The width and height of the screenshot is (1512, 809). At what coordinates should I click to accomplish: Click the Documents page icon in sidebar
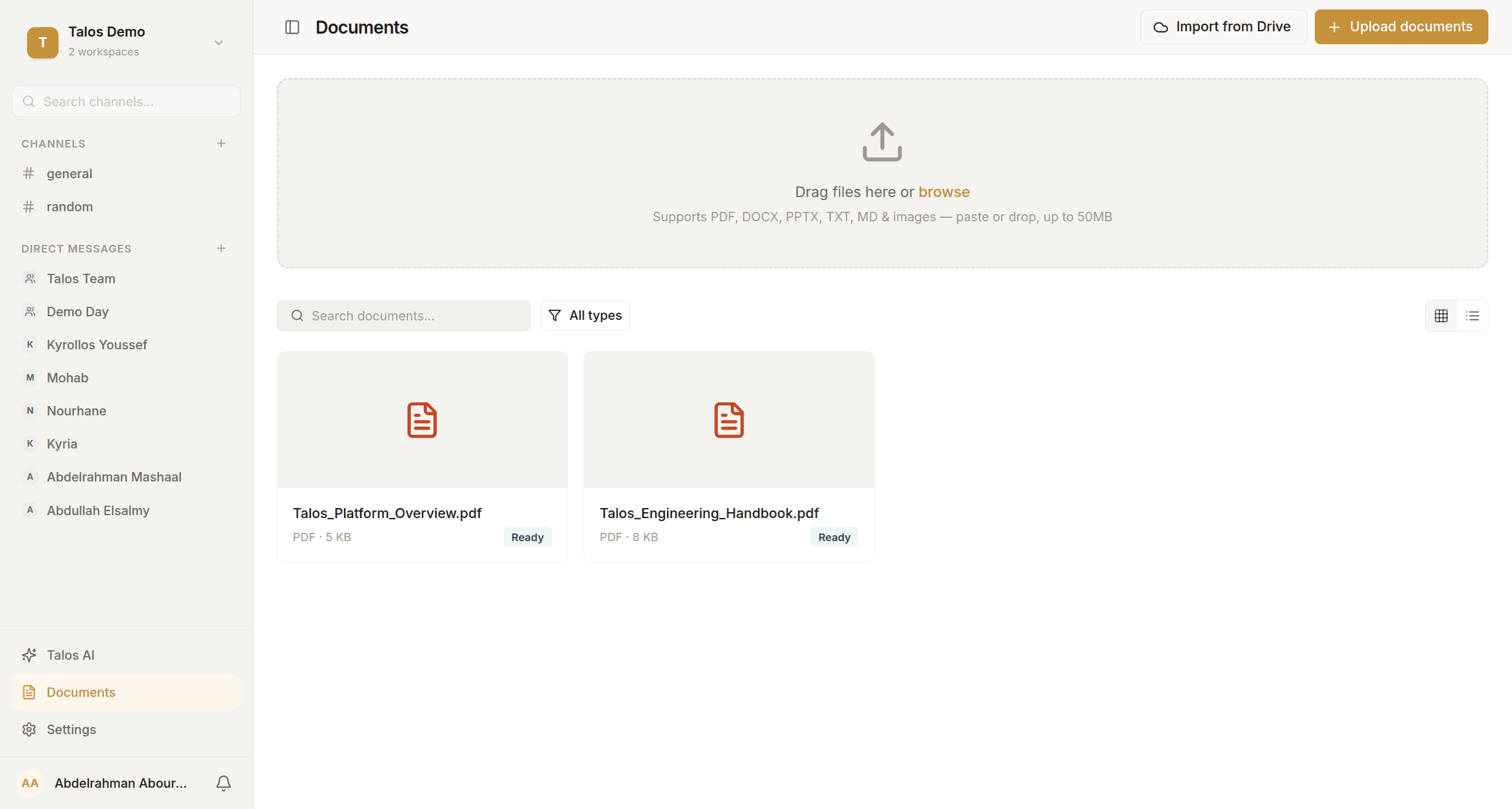coord(29,692)
